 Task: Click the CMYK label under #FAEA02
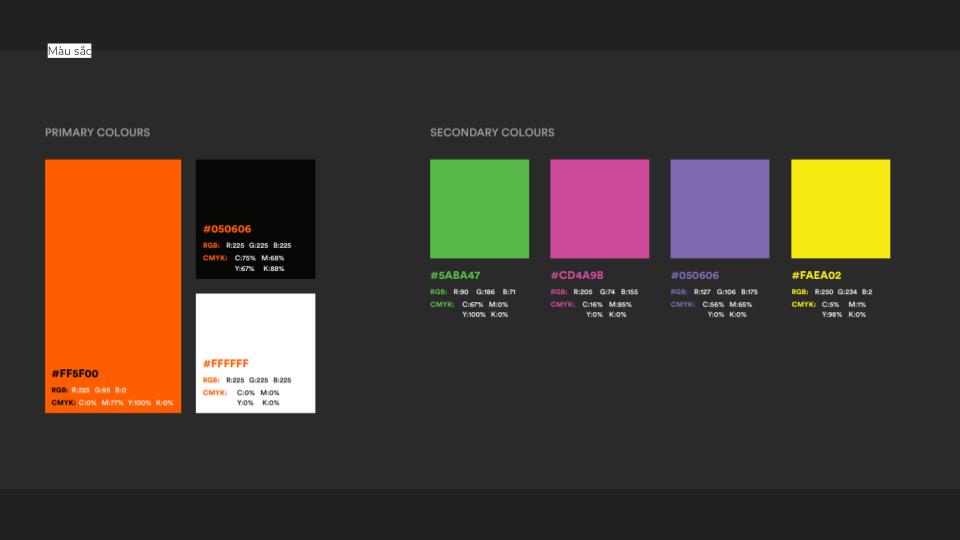pos(803,304)
